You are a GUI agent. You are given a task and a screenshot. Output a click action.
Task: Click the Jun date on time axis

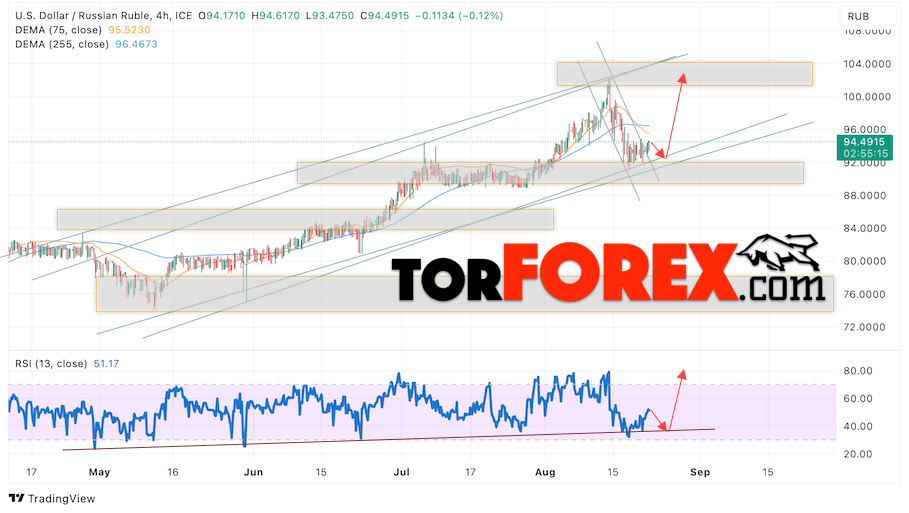tap(253, 472)
